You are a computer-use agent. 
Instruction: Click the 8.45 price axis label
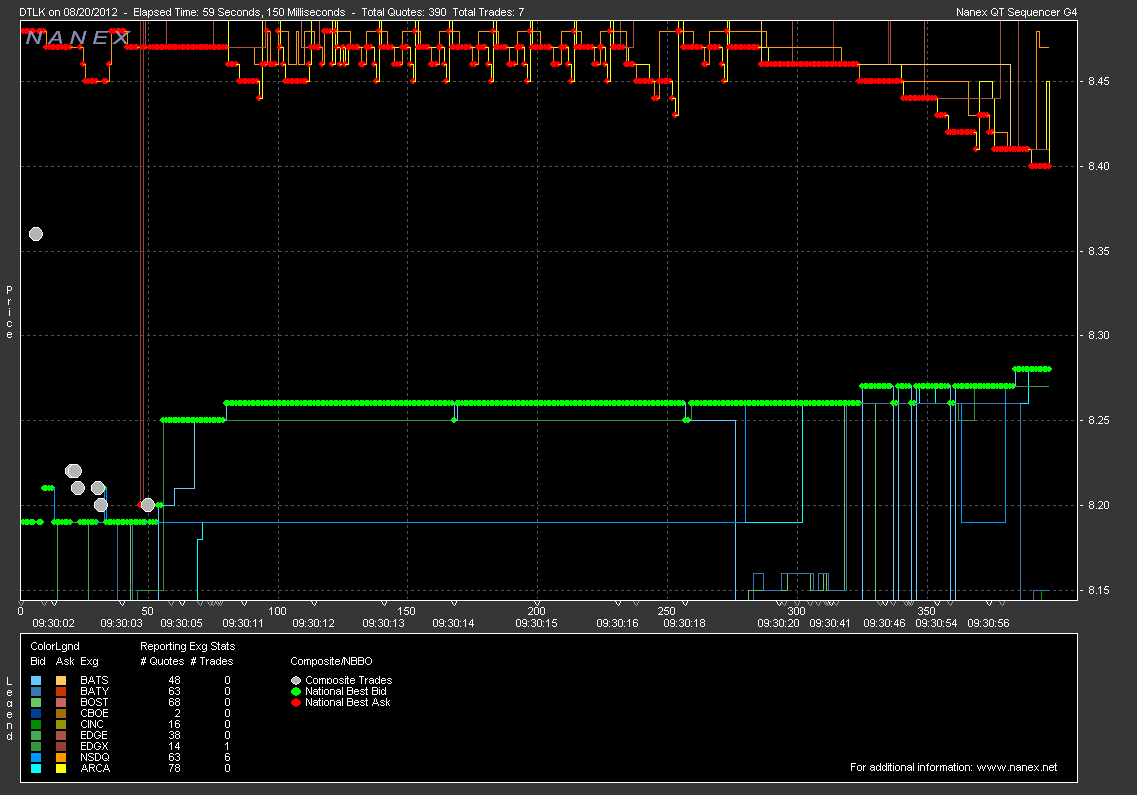(1099, 81)
